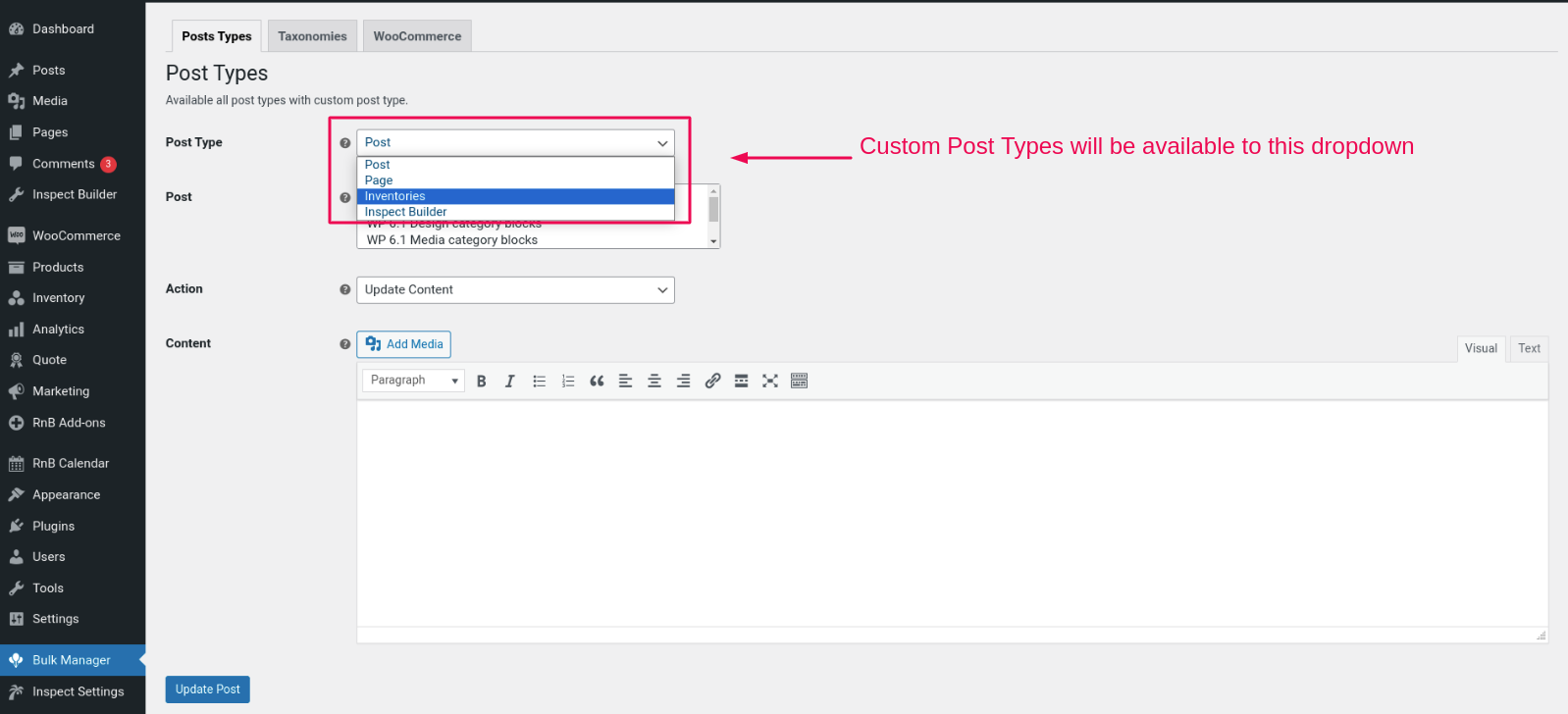
Task: Click the help icon next to Post field
Action: click(x=344, y=197)
